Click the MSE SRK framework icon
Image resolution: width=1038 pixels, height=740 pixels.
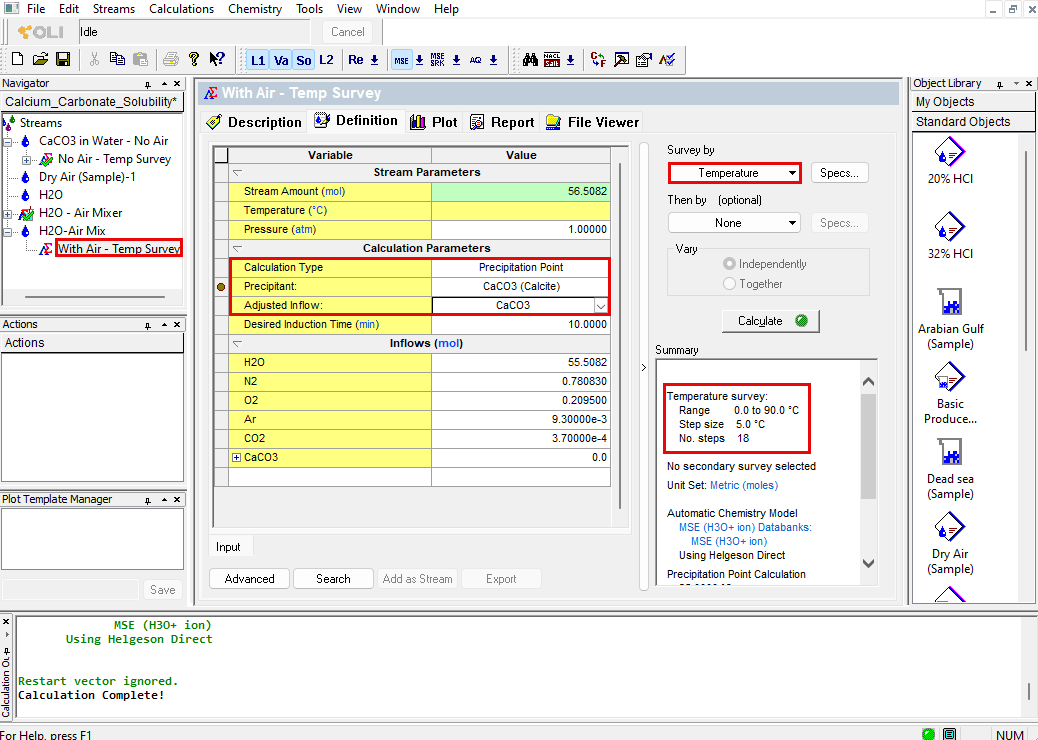pyautogui.click(x=438, y=60)
